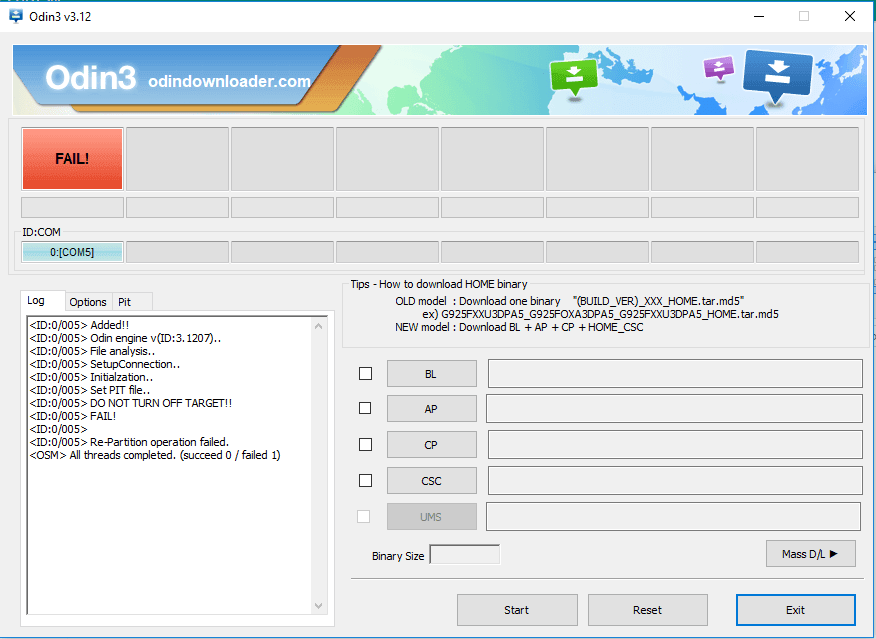Viewport: 876px width, 639px height.
Task: Tick the CP checkbox
Action: pyautogui.click(x=365, y=445)
